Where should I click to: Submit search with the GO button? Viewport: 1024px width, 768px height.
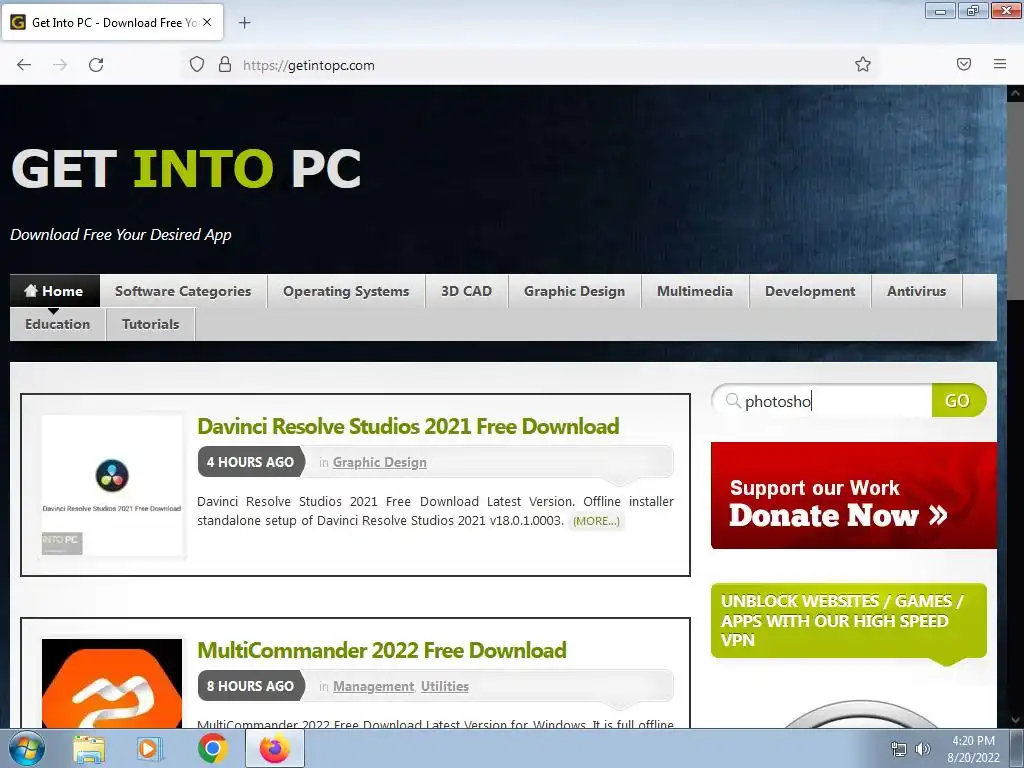pos(957,400)
